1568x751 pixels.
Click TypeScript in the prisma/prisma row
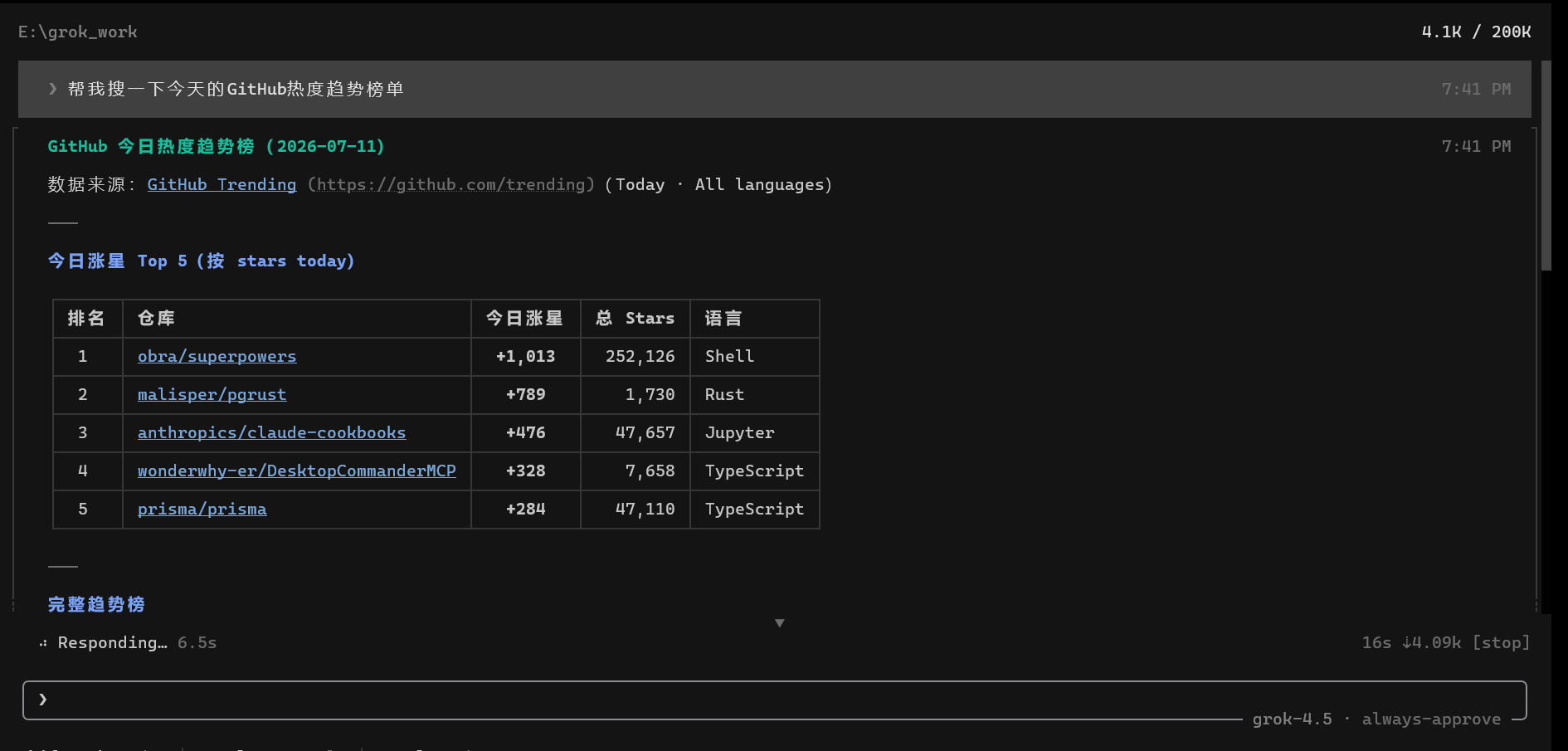coord(754,509)
